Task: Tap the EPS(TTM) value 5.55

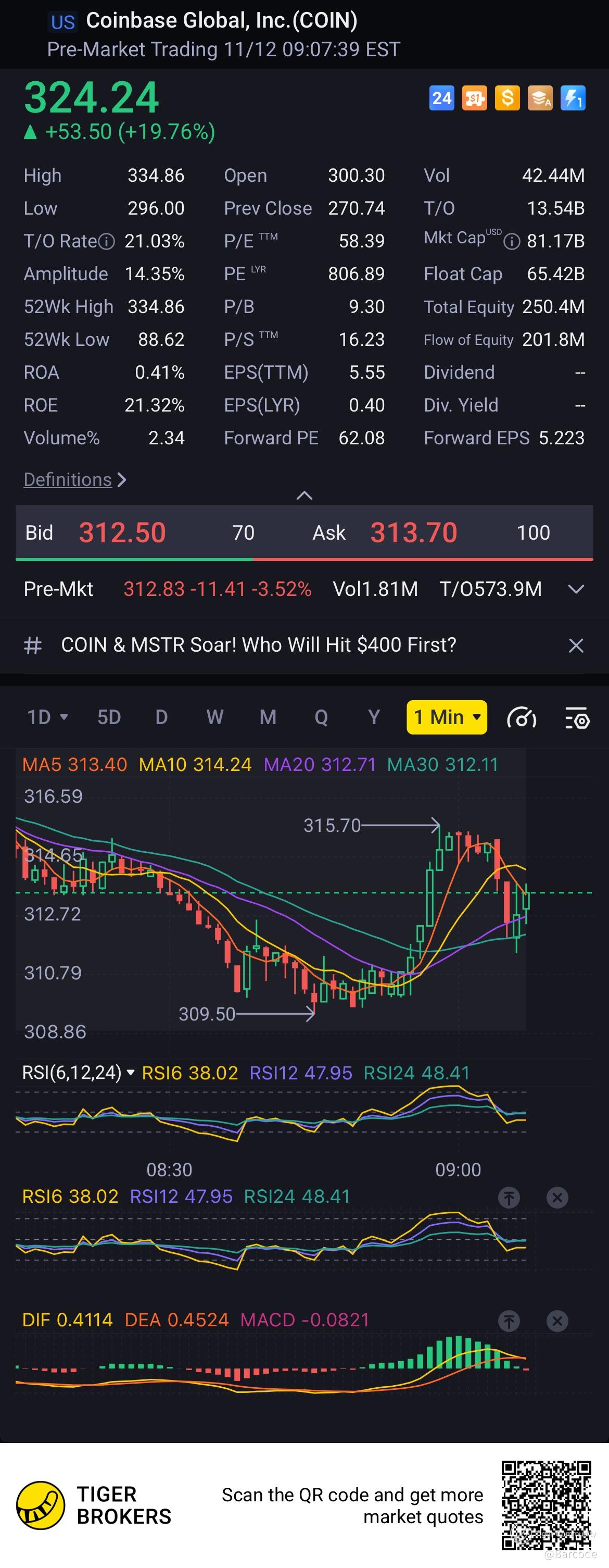Action: pyautogui.click(x=367, y=372)
